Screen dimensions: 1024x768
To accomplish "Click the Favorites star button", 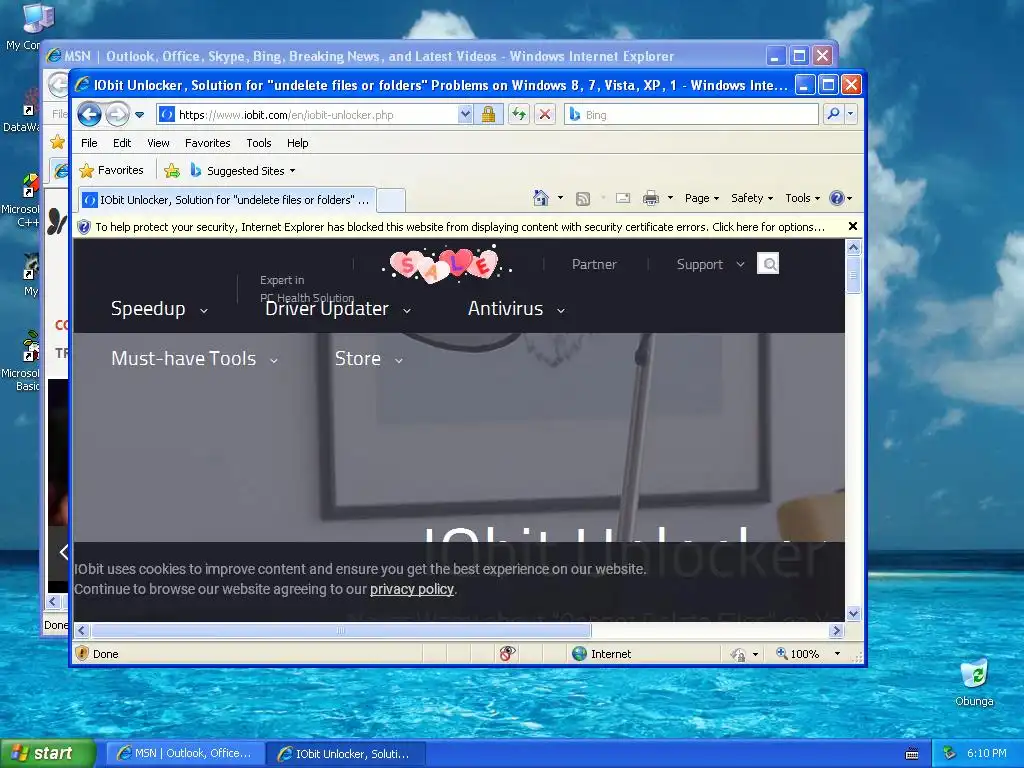I will click(x=111, y=170).
